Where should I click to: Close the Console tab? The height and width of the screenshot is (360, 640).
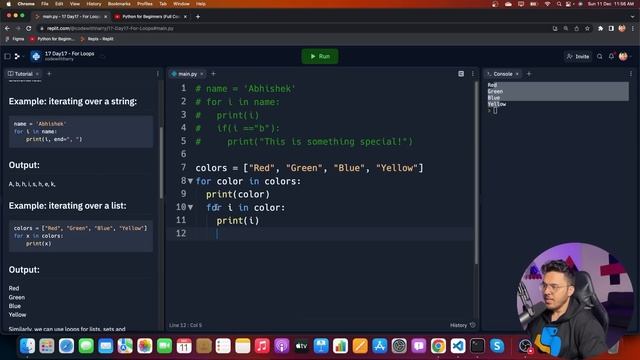coord(517,74)
